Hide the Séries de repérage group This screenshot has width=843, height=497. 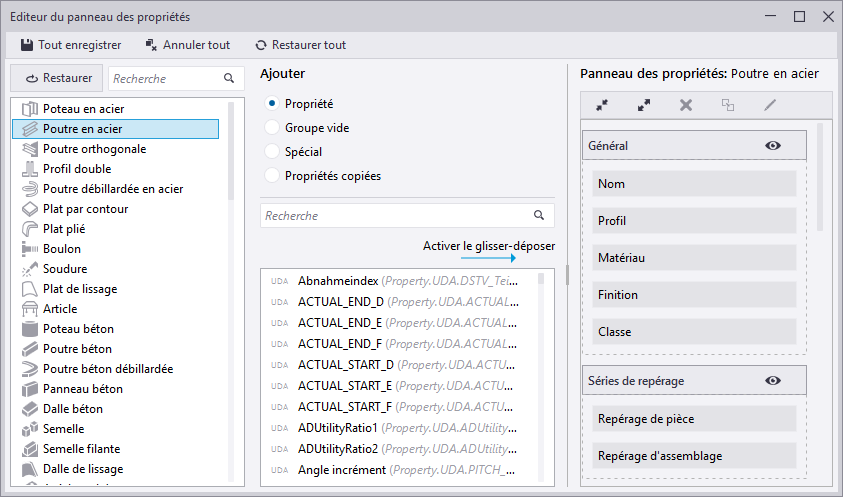click(x=772, y=381)
